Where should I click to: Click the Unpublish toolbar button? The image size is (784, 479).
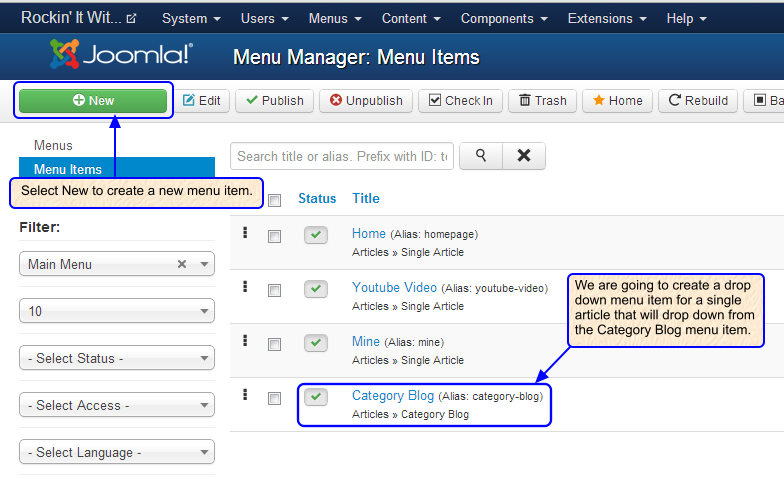tap(366, 100)
